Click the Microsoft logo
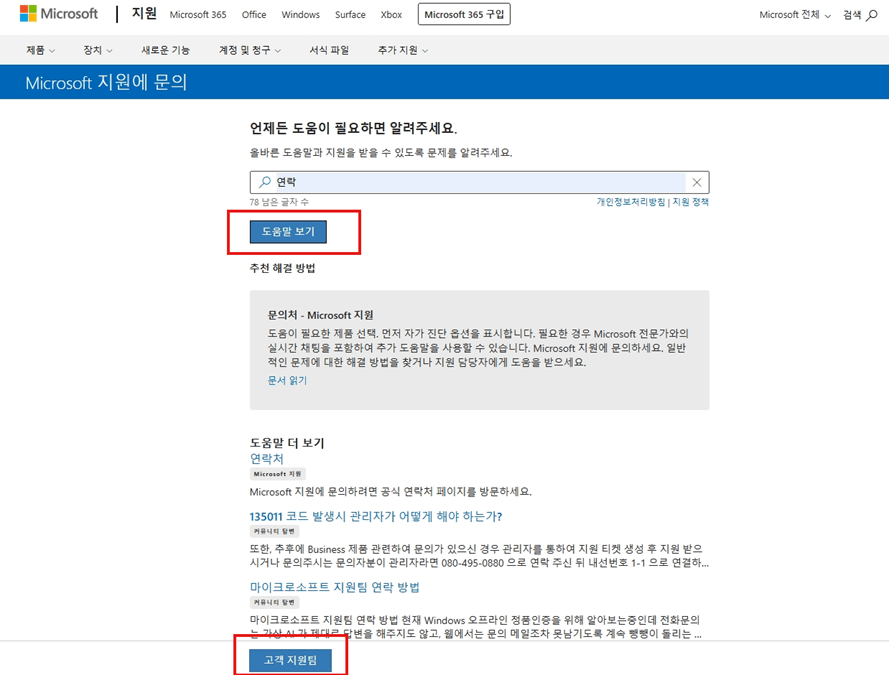Image resolution: width=889 pixels, height=675 pixels. click(58, 14)
